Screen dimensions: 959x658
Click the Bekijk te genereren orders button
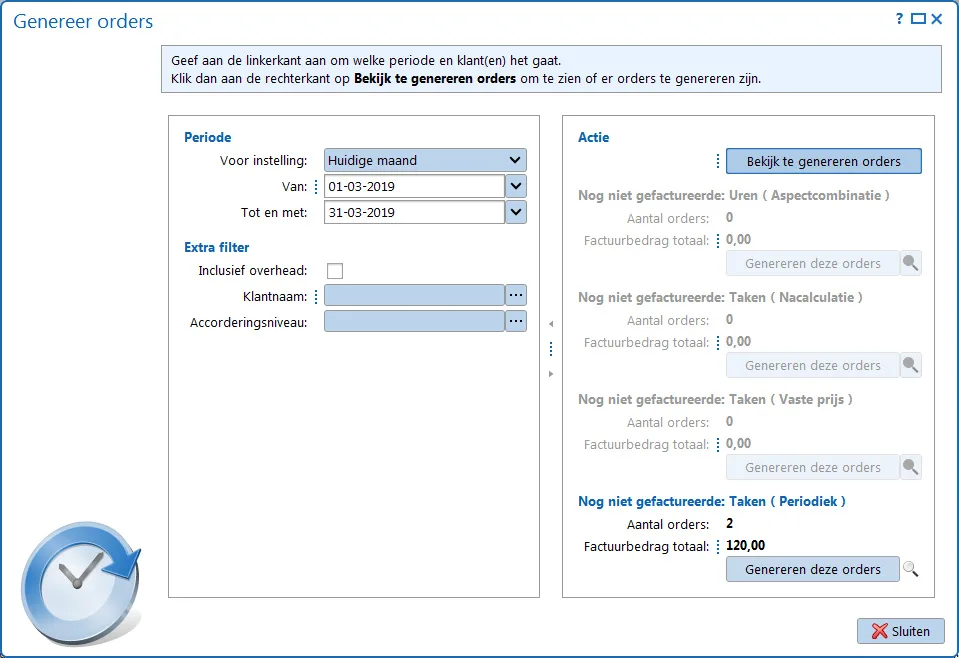(823, 161)
